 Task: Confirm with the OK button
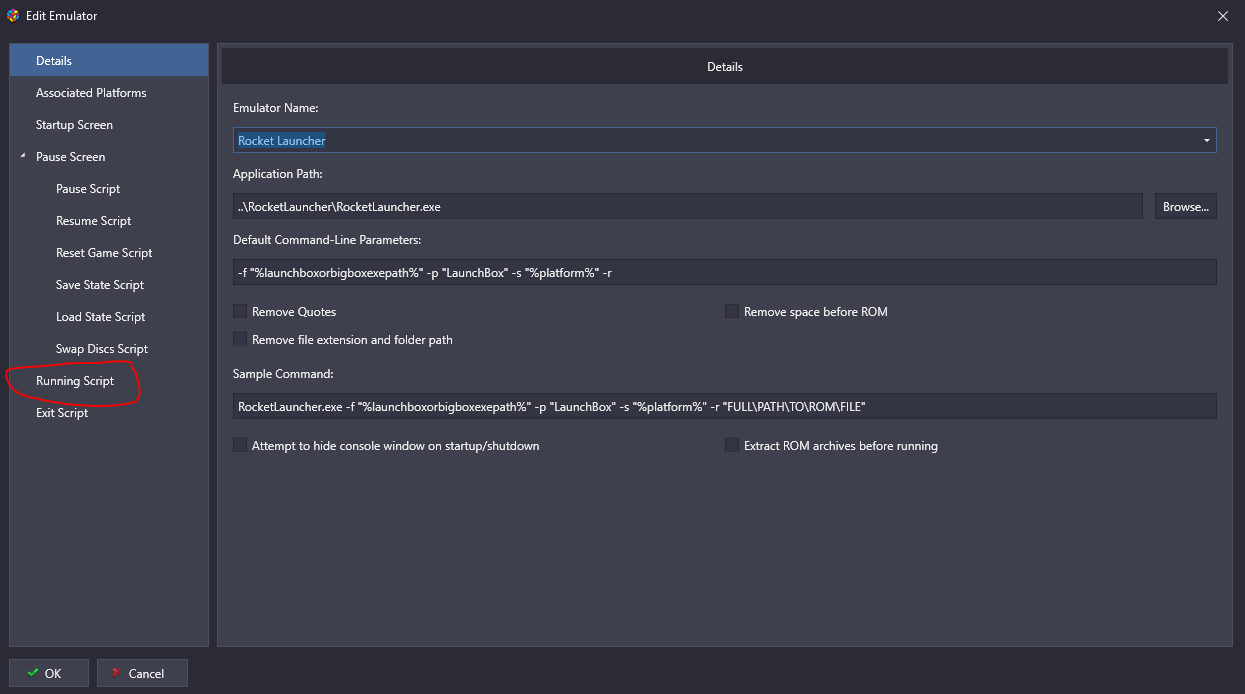49,673
